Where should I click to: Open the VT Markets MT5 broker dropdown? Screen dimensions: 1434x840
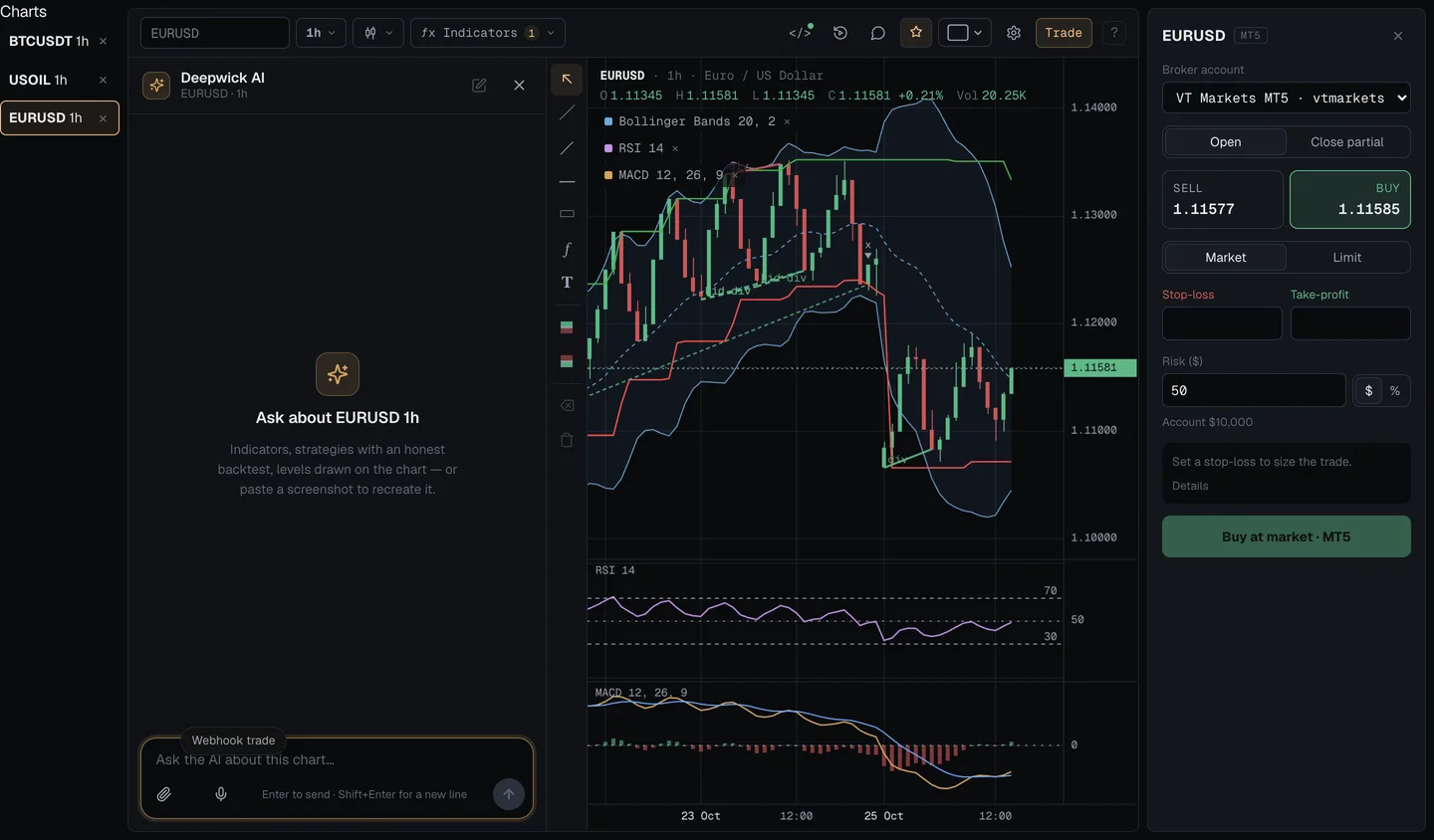(x=1287, y=98)
